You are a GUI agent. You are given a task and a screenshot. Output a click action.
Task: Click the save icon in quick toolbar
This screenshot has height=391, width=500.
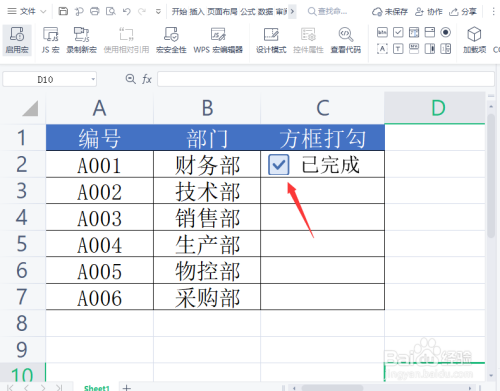pyautogui.click(x=63, y=12)
